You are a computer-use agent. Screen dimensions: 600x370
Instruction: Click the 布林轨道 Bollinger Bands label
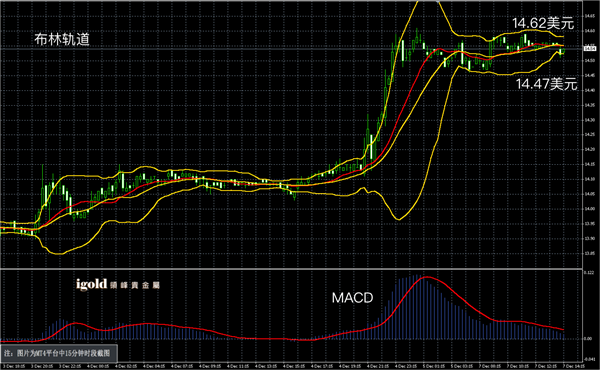click(62, 39)
